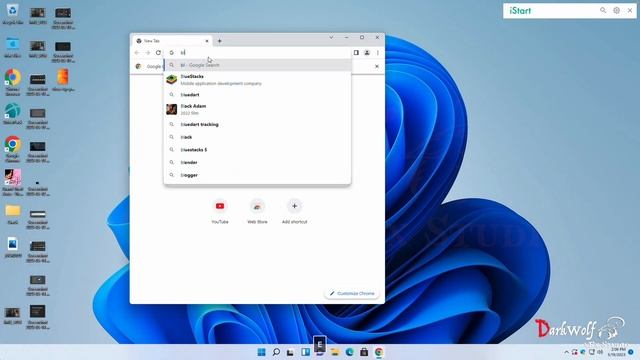Viewport: 640px width, 360px height.
Task: Launch Microsoft Edge from the taskbar
Action: [x=349, y=352]
